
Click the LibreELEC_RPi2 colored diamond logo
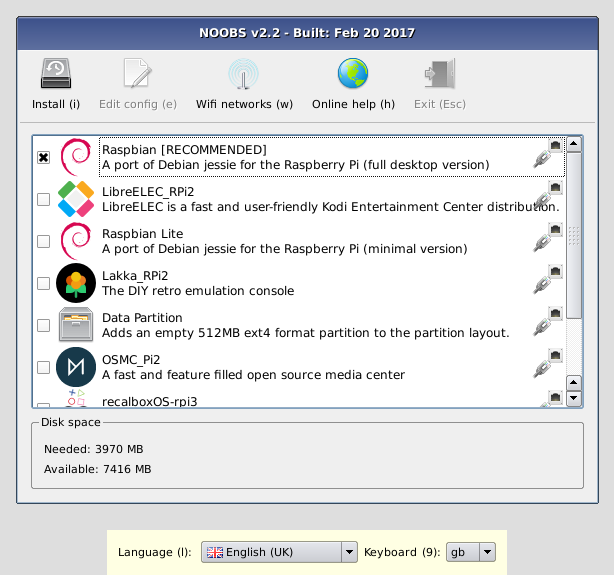[76, 199]
